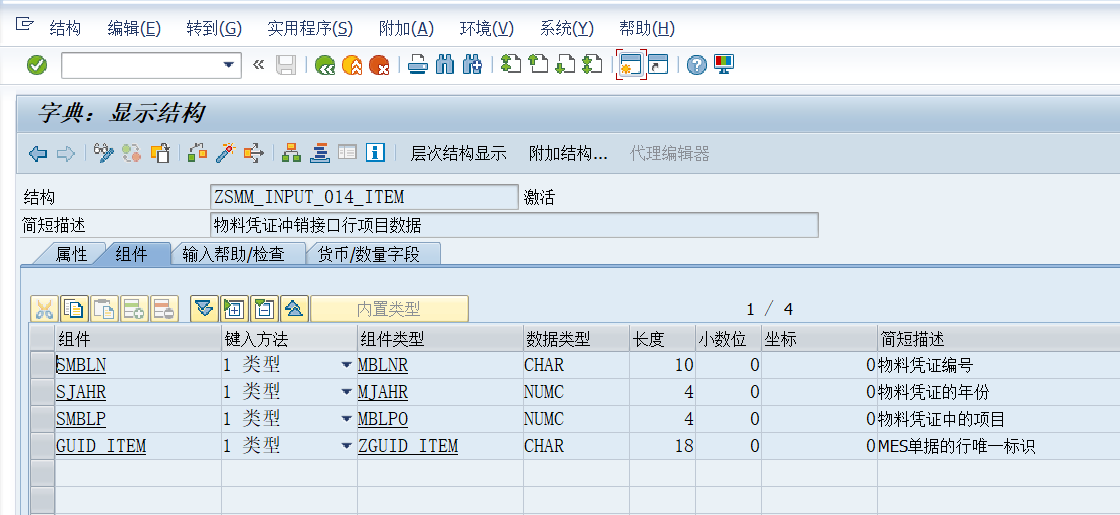Switch to the 组件 tab
1120x515 pixels.
pyautogui.click(x=131, y=254)
